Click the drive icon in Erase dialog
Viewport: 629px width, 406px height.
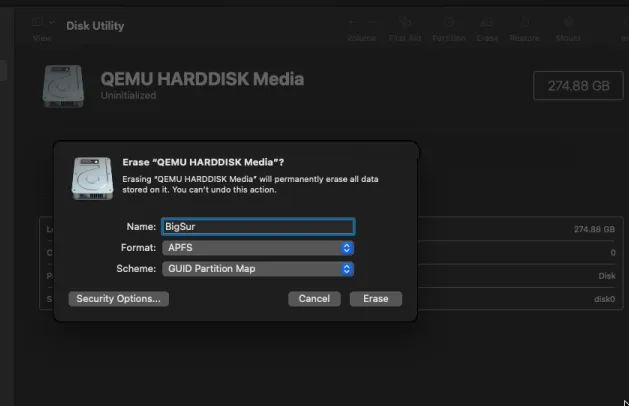click(x=92, y=178)
